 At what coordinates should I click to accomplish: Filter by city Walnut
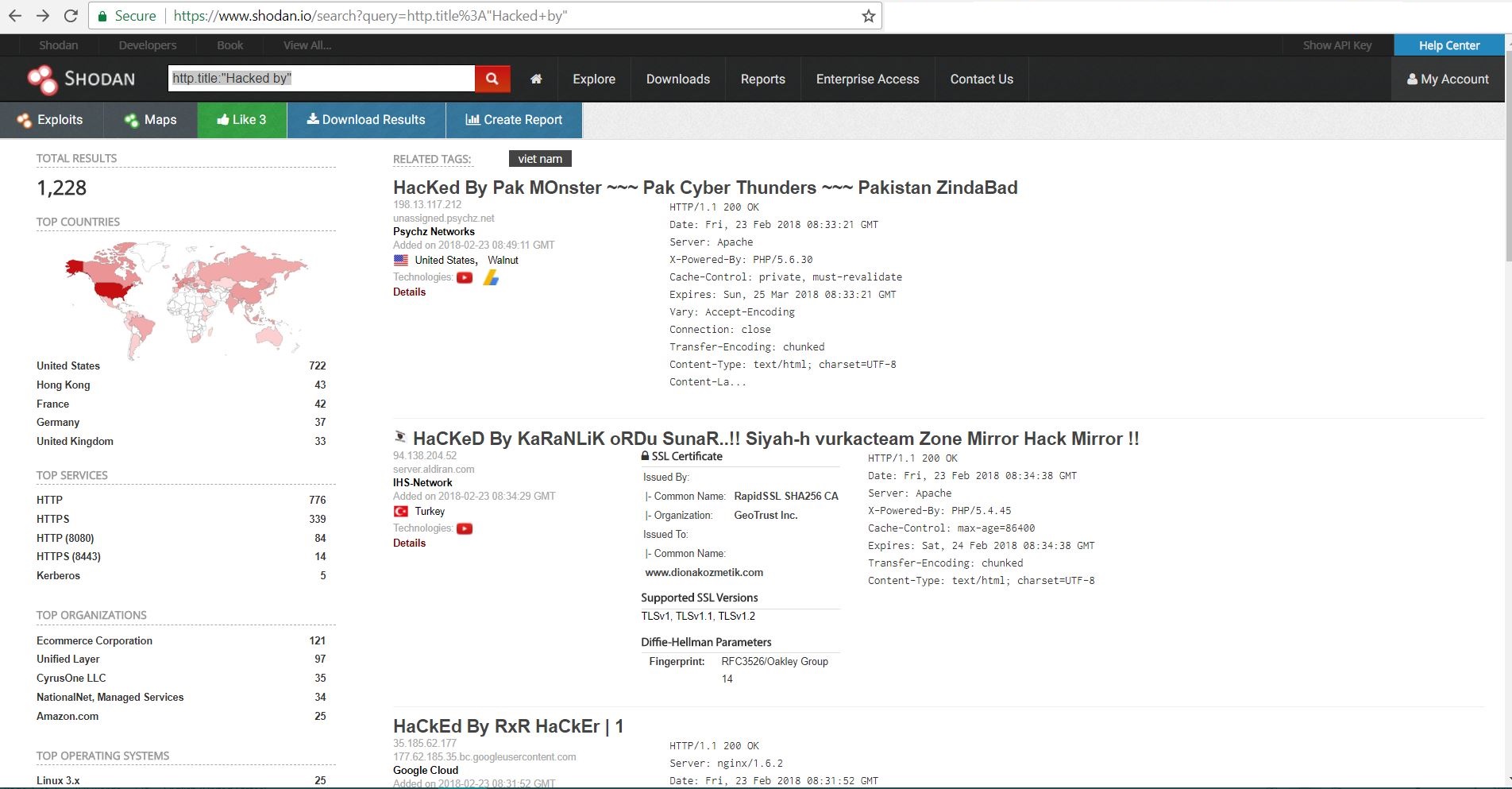[x=503, y=260]
